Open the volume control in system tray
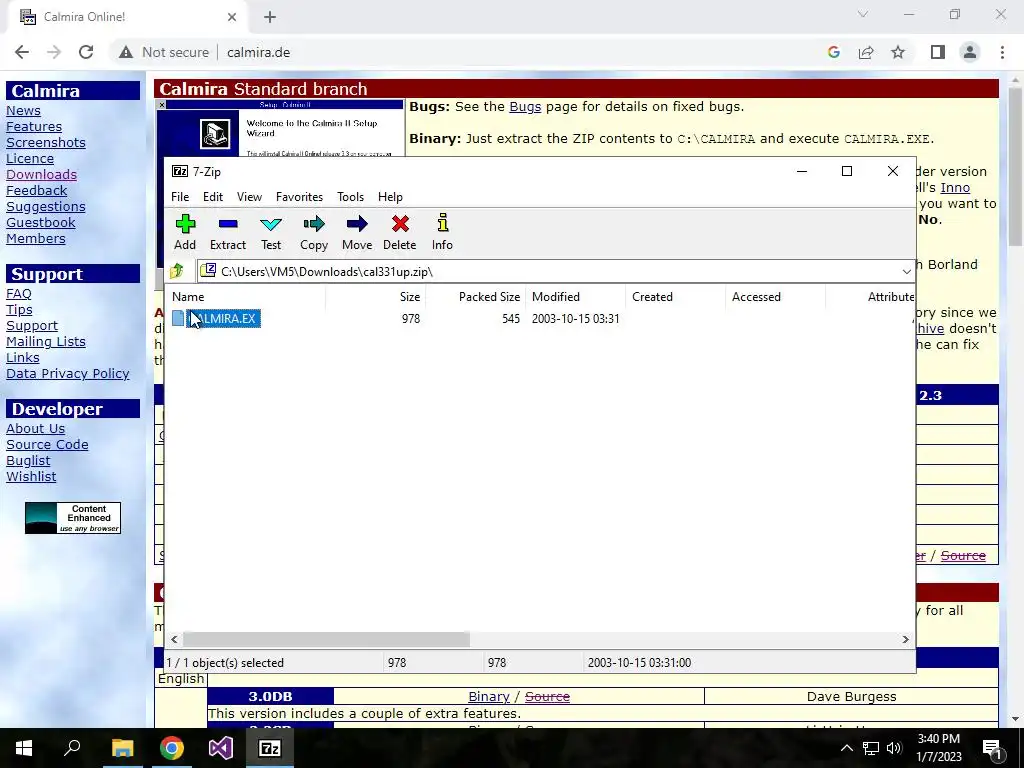Image resolution: width=1024 pixels, height=768 pixels. pyautogui.click(x=894, y=748)
